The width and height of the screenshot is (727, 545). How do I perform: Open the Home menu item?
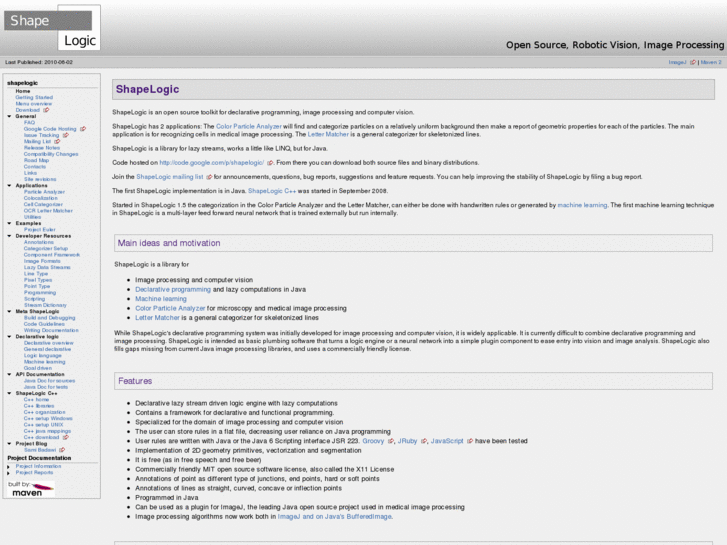tap(23, 91)
